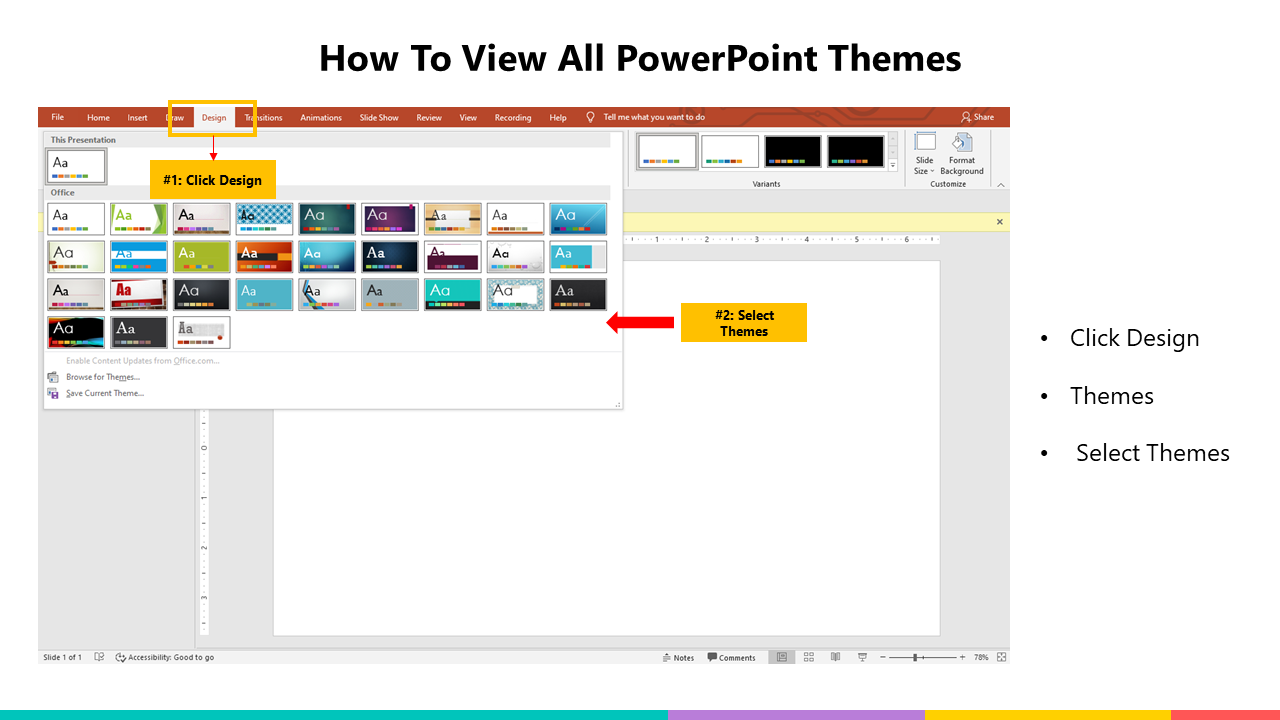The width and height of the screenshot is (1280, 720).
Task: Click the Share button
Action: click(x=977, y=117)
